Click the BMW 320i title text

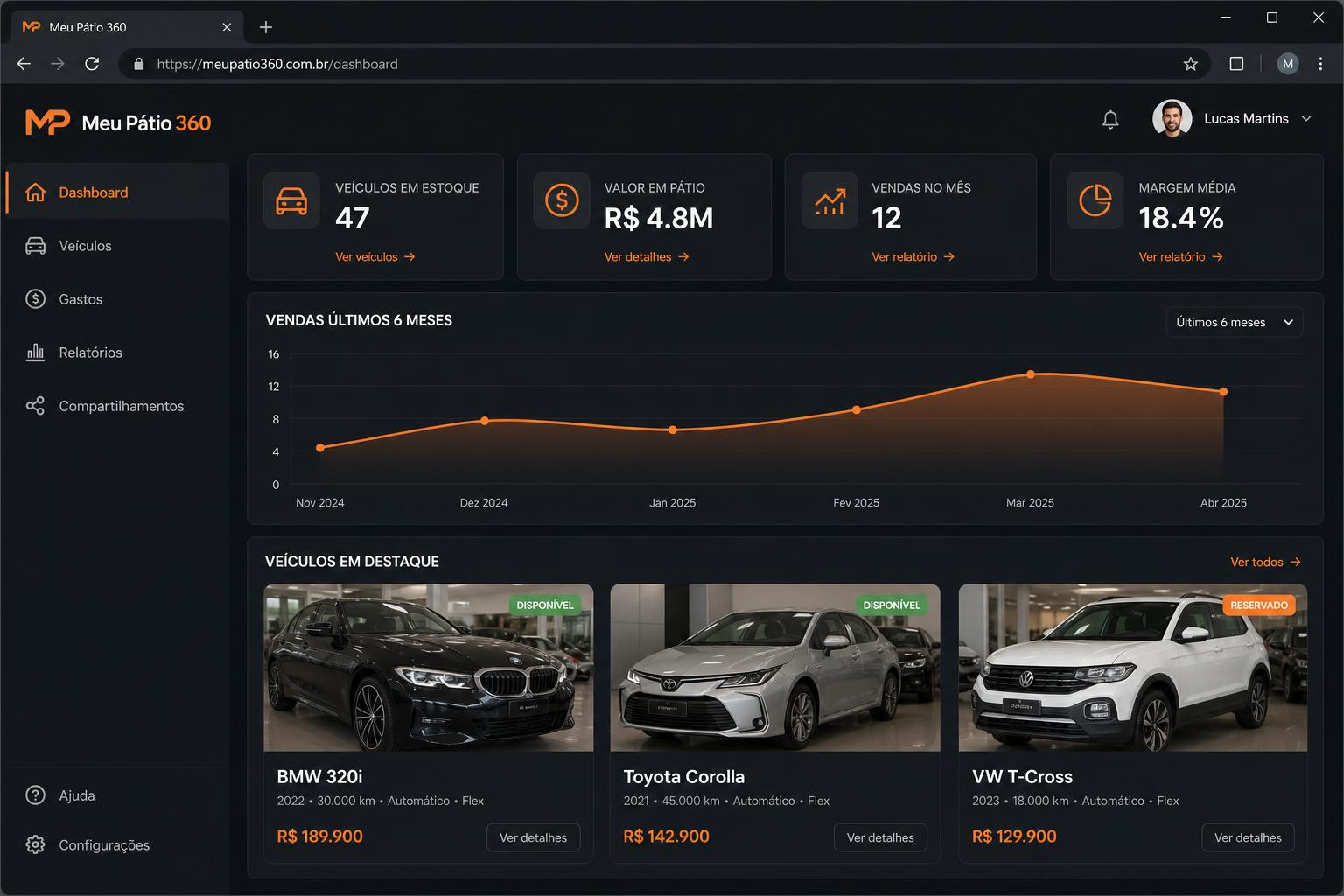(x=319, y=777)
